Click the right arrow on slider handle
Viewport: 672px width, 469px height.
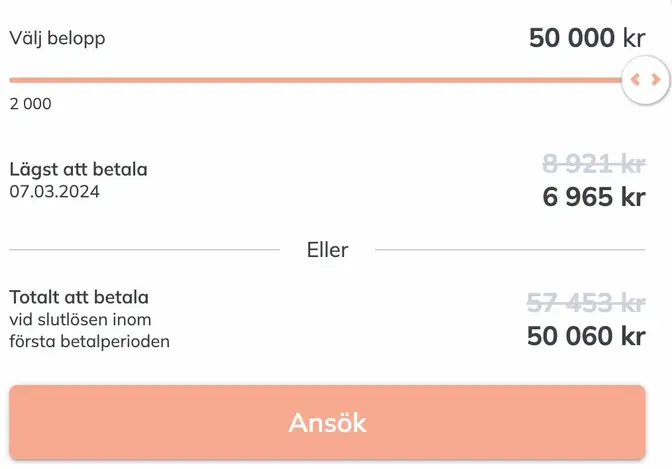click(x=655, y=80)
